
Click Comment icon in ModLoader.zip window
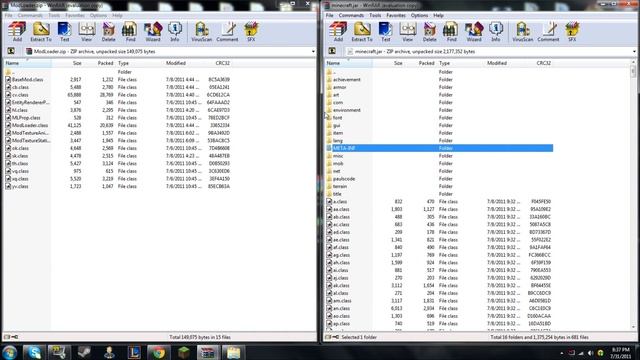(x=227, y=32)
